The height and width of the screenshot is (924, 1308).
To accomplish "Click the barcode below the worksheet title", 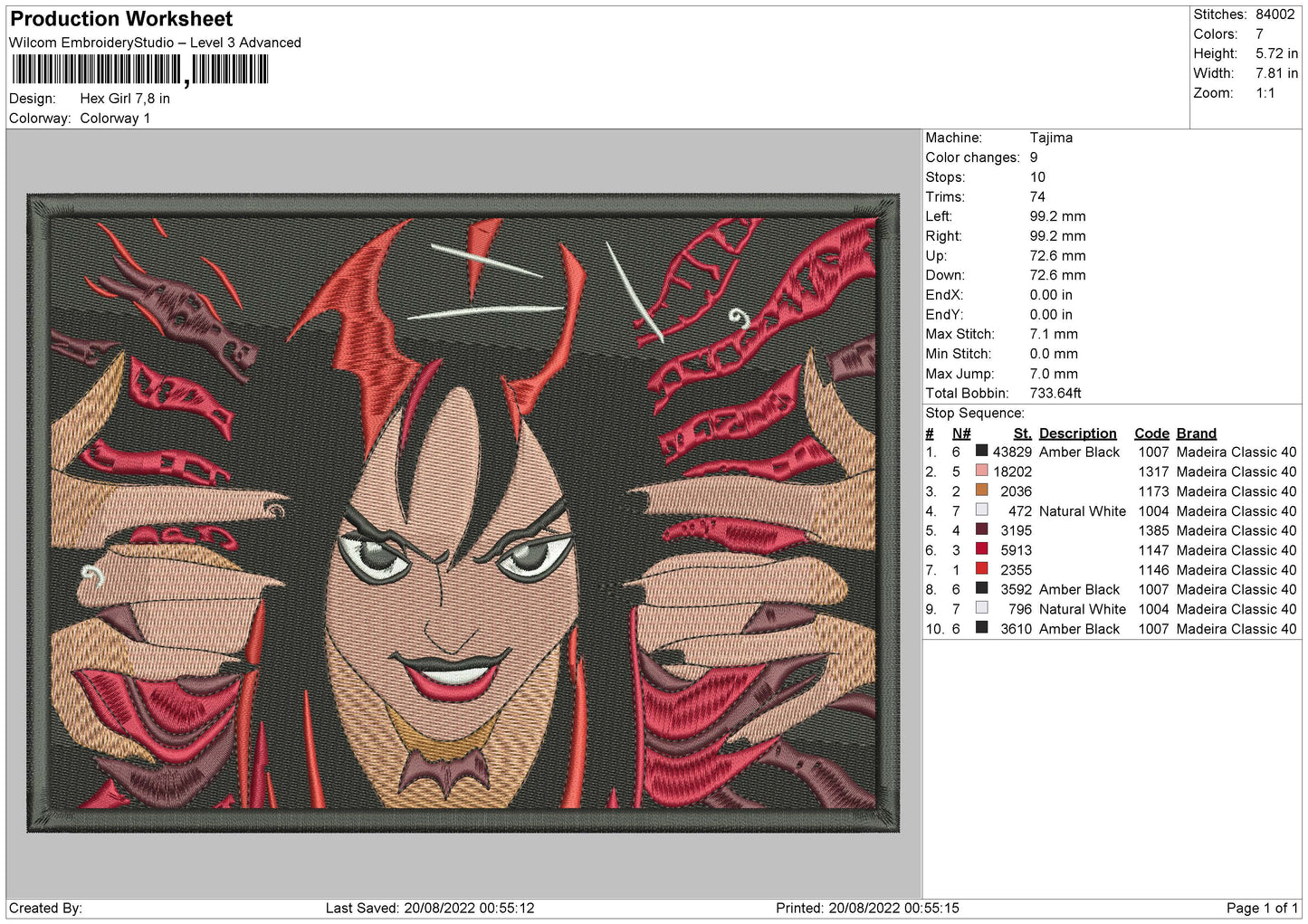I will click(x=140, y=71).
